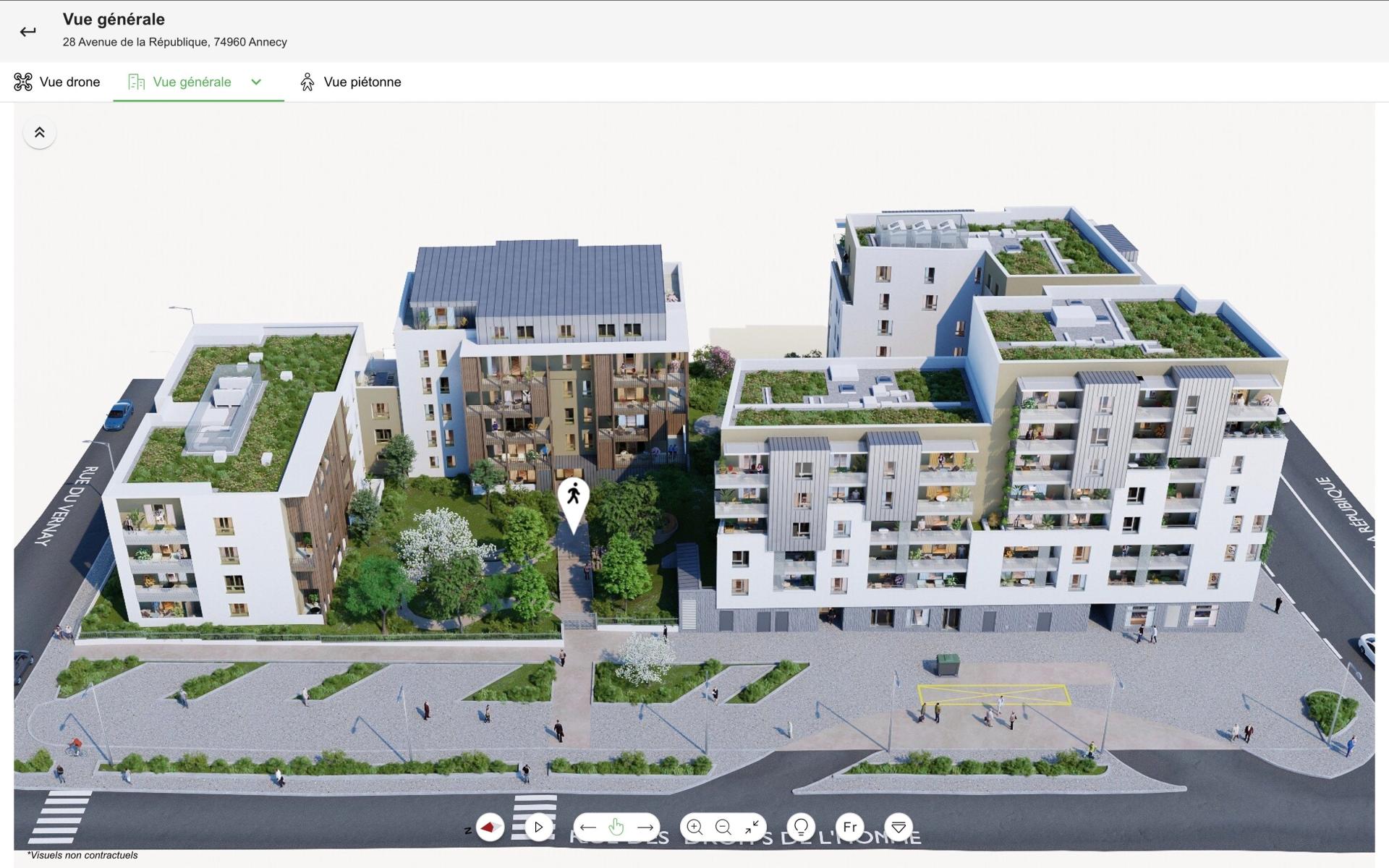Click the drone icon beside Vue drone
This screenshot has width=1389, height=868.
click(x=23, y=82)
